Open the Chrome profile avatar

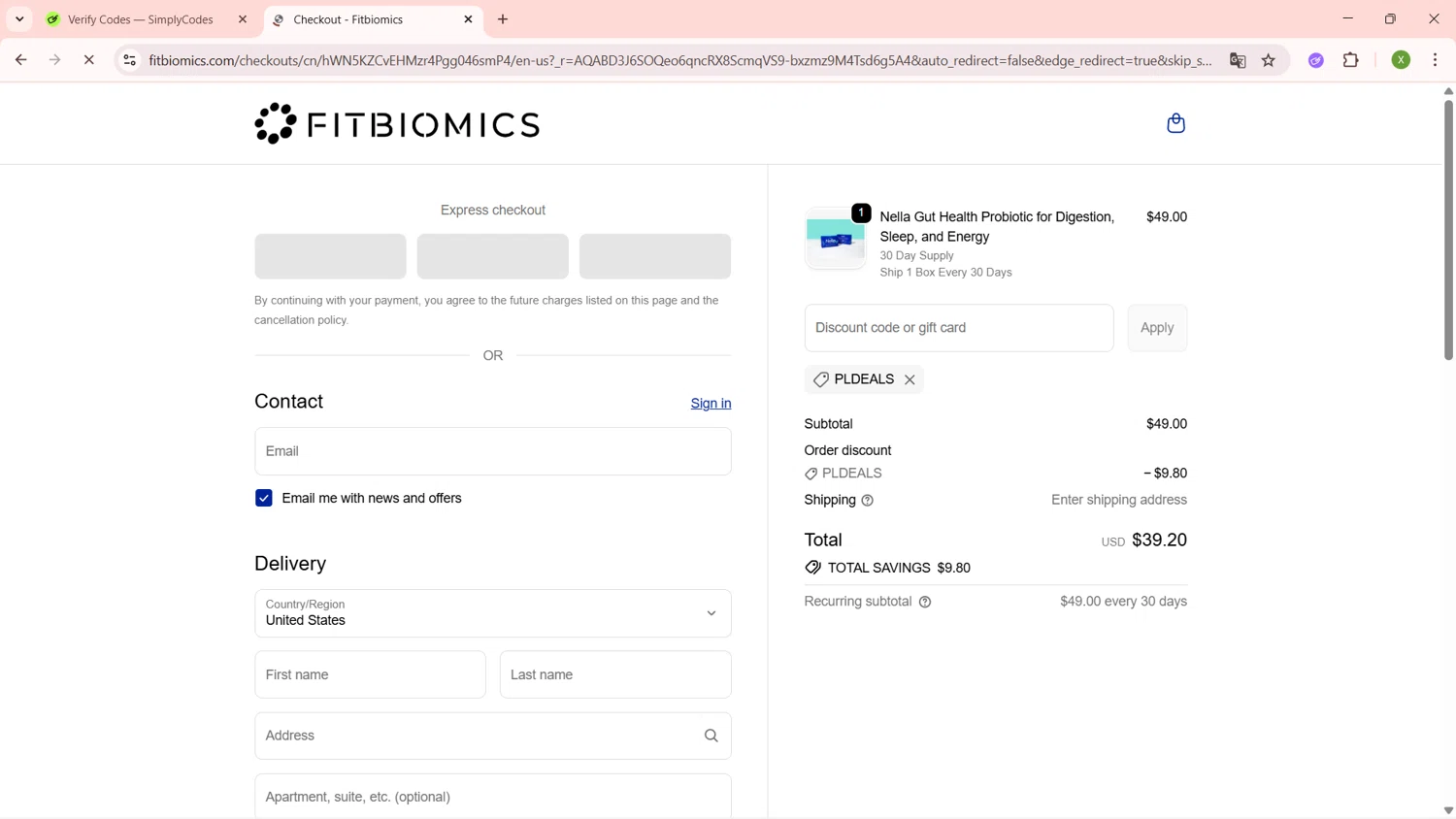click(x=1401, y=60)
